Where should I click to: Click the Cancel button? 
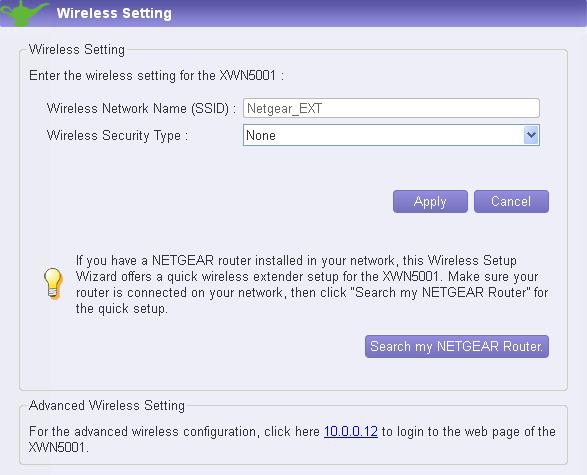click(511, 201)
